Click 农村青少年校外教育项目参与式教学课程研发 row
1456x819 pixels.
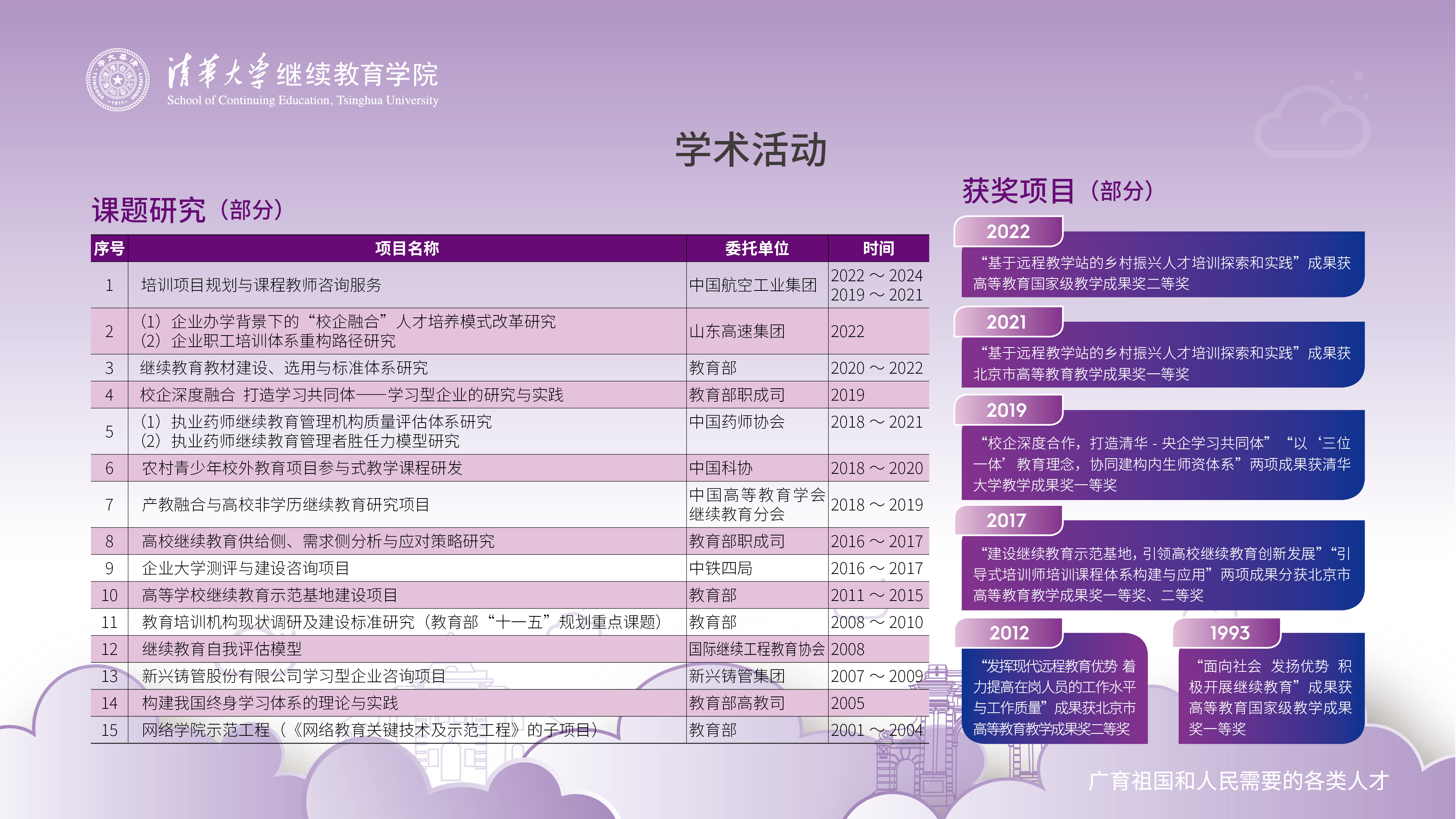(x=302, y=468)
